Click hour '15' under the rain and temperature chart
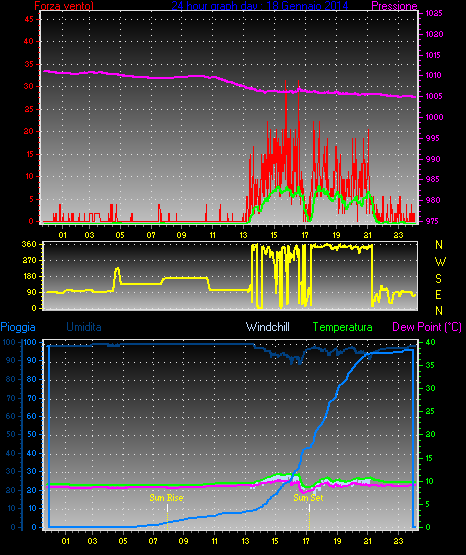 [275, 541]
